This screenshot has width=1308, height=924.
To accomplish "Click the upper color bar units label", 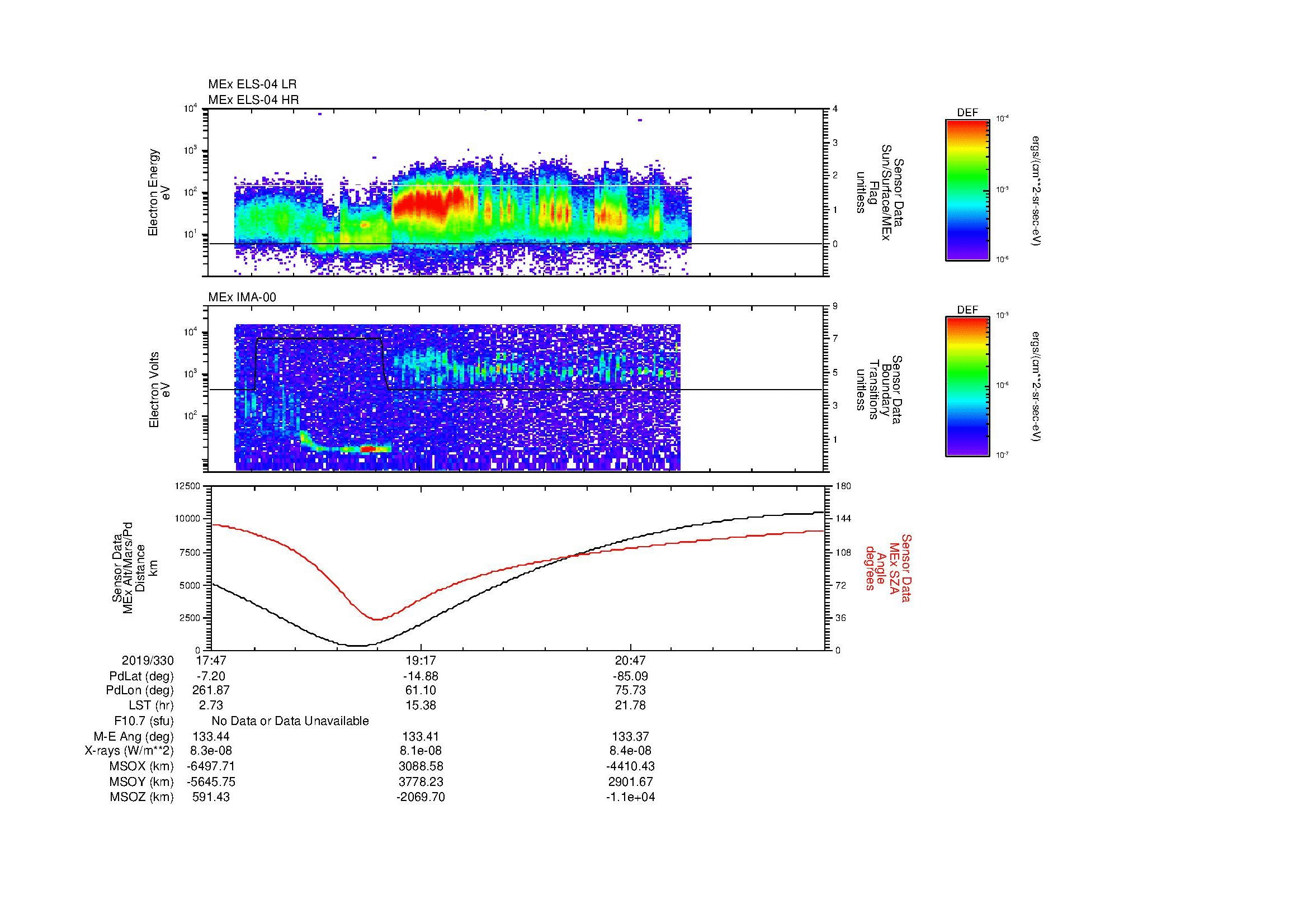I will (x=1037, y=191).
